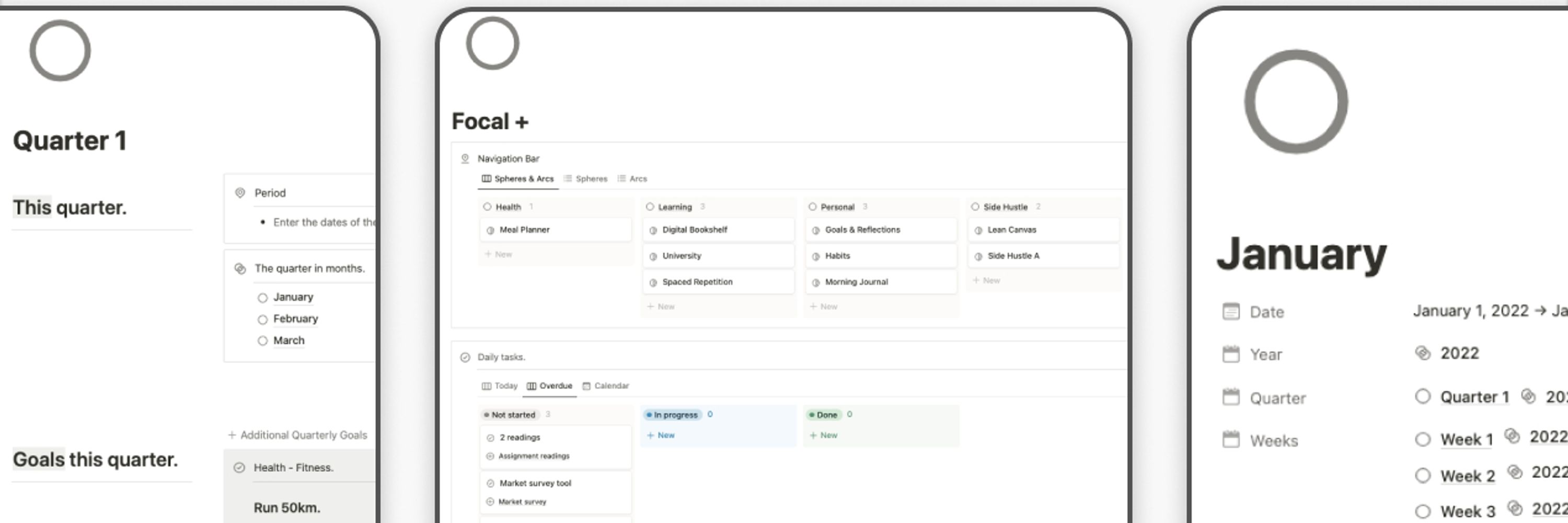Click the Weeks property calendar icon
The height and width of the screenshot is (523, 1568).
point(1231,440)
